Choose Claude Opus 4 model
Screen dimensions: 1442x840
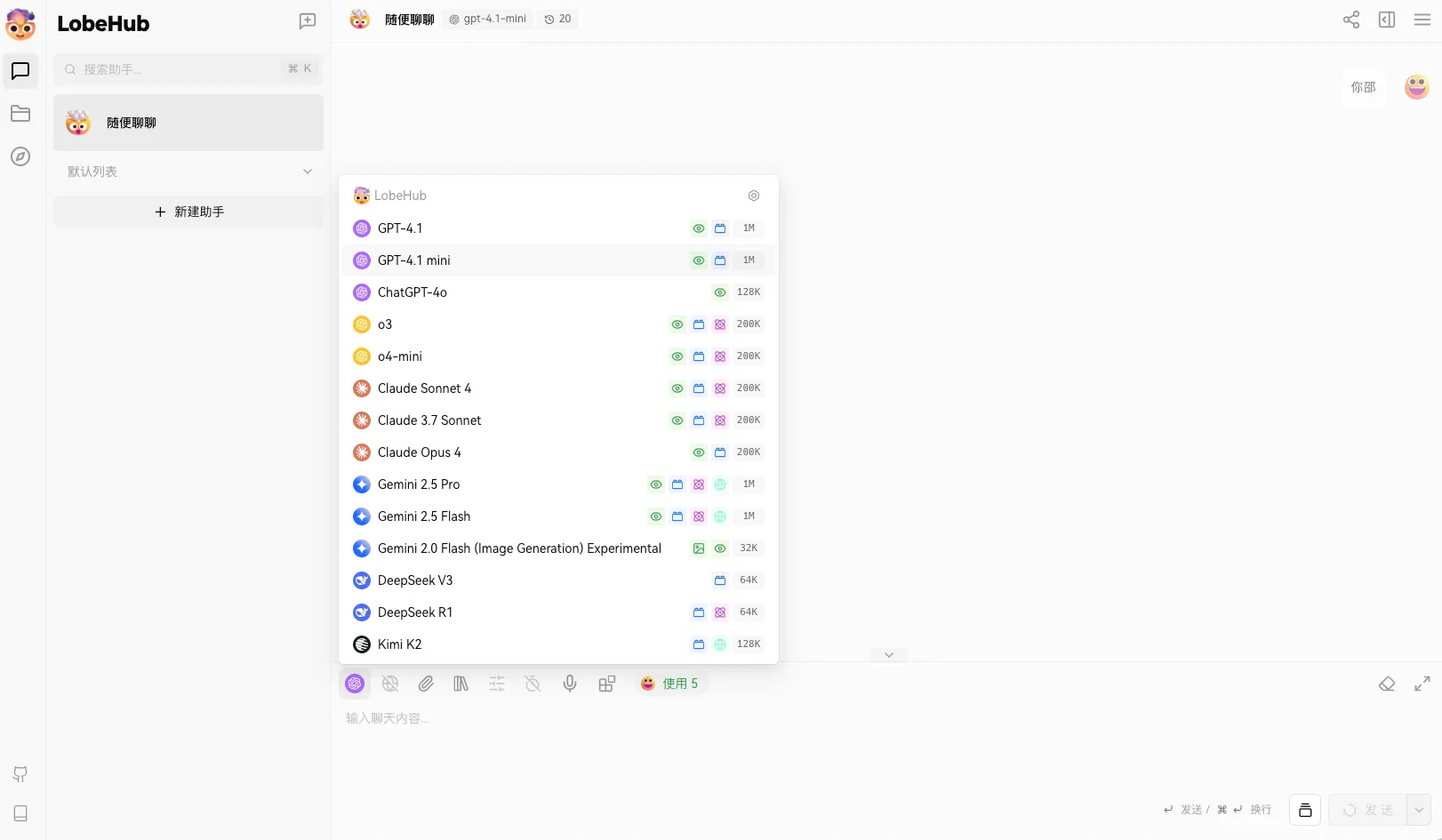tap(558, 452)
